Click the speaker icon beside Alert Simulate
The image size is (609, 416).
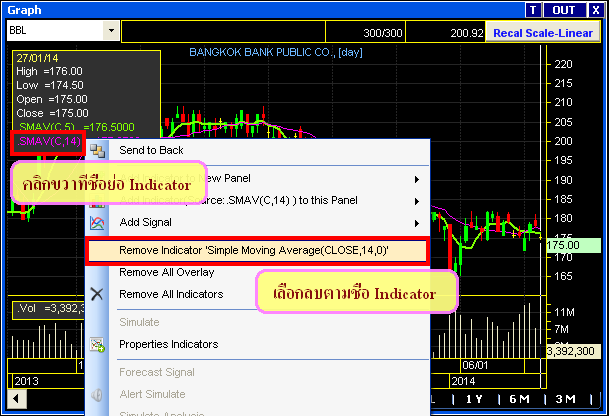tap(97, 395)
